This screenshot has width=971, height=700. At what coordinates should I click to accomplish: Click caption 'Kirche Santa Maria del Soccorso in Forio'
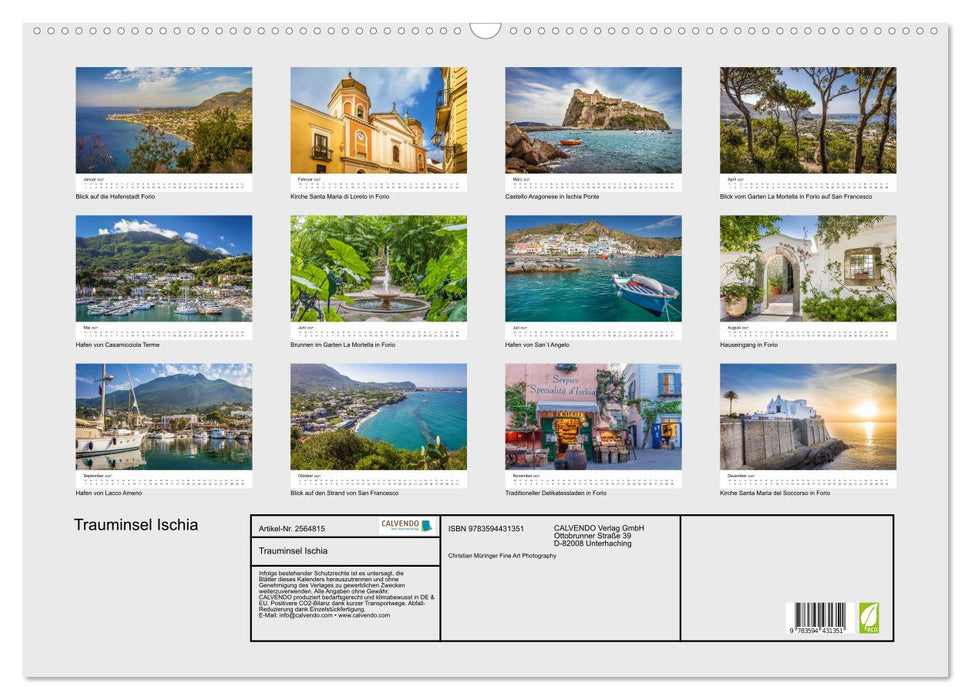[775, 493]
